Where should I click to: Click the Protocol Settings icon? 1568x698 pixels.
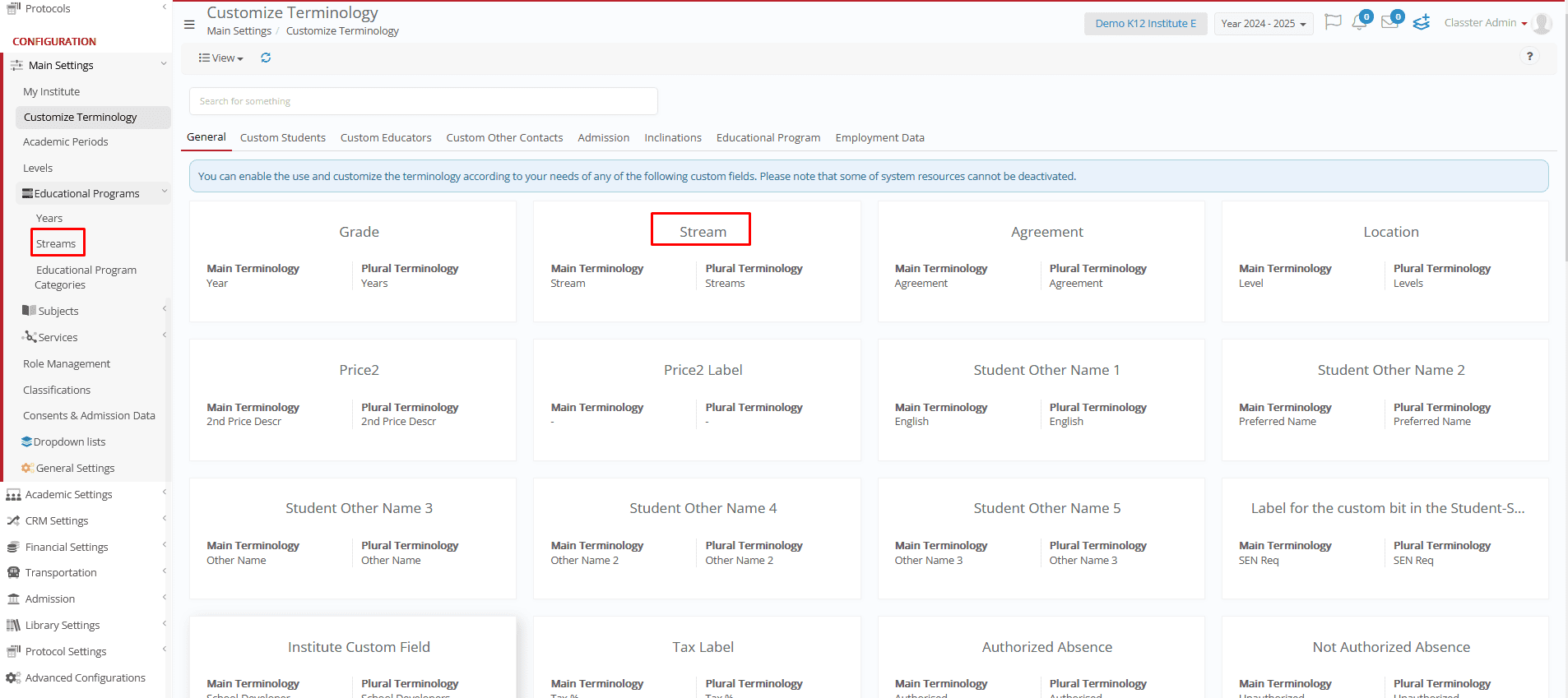pyautogui.click(x=13, y=651)
